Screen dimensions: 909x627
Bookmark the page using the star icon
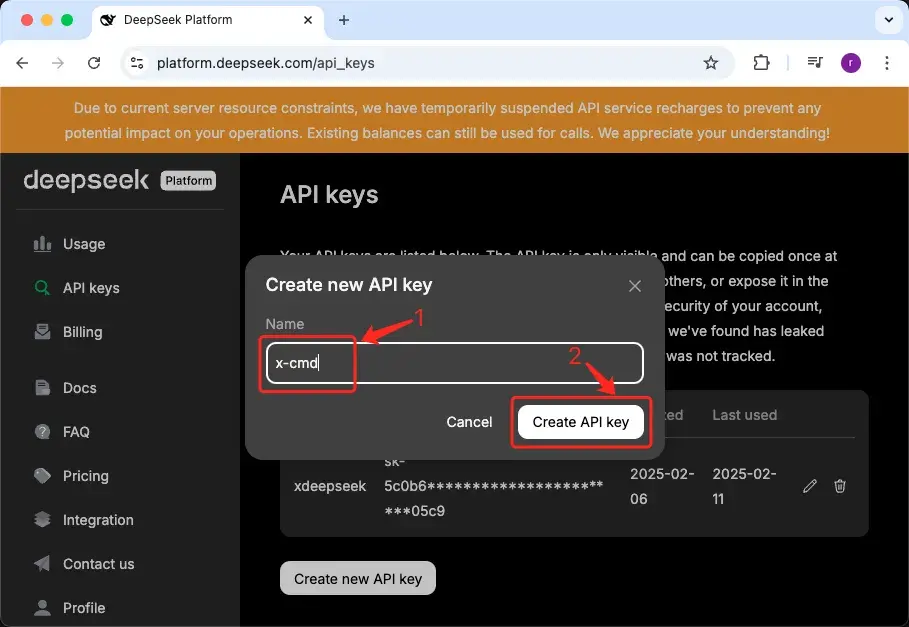[711, 62]
